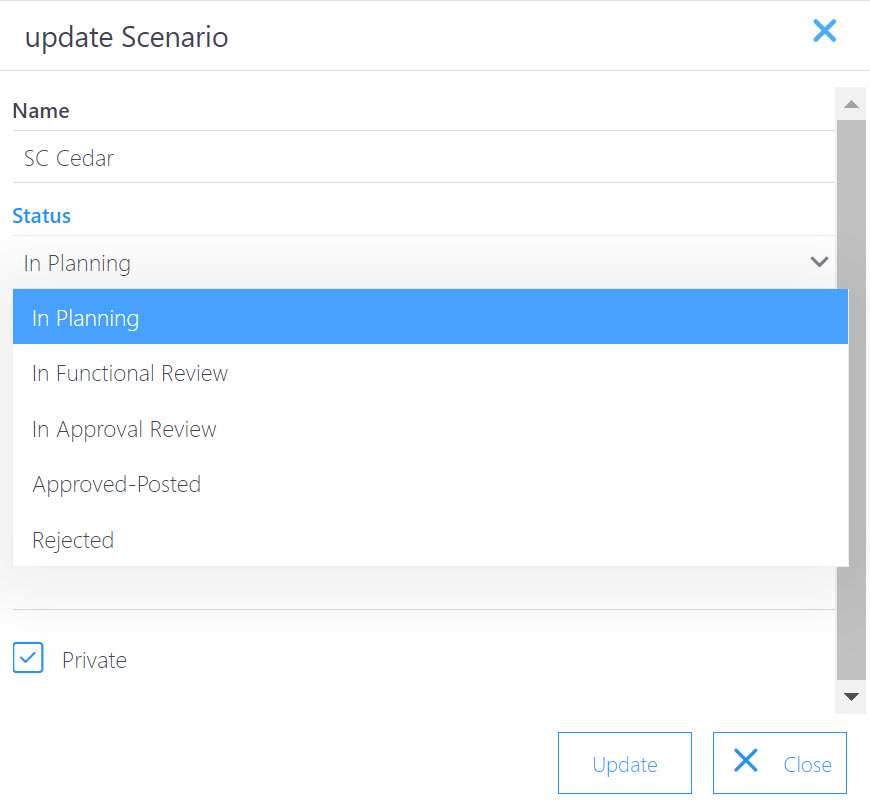Choose Rejected from the status list
Screen dimensions: 870x802
coord(73,540)
